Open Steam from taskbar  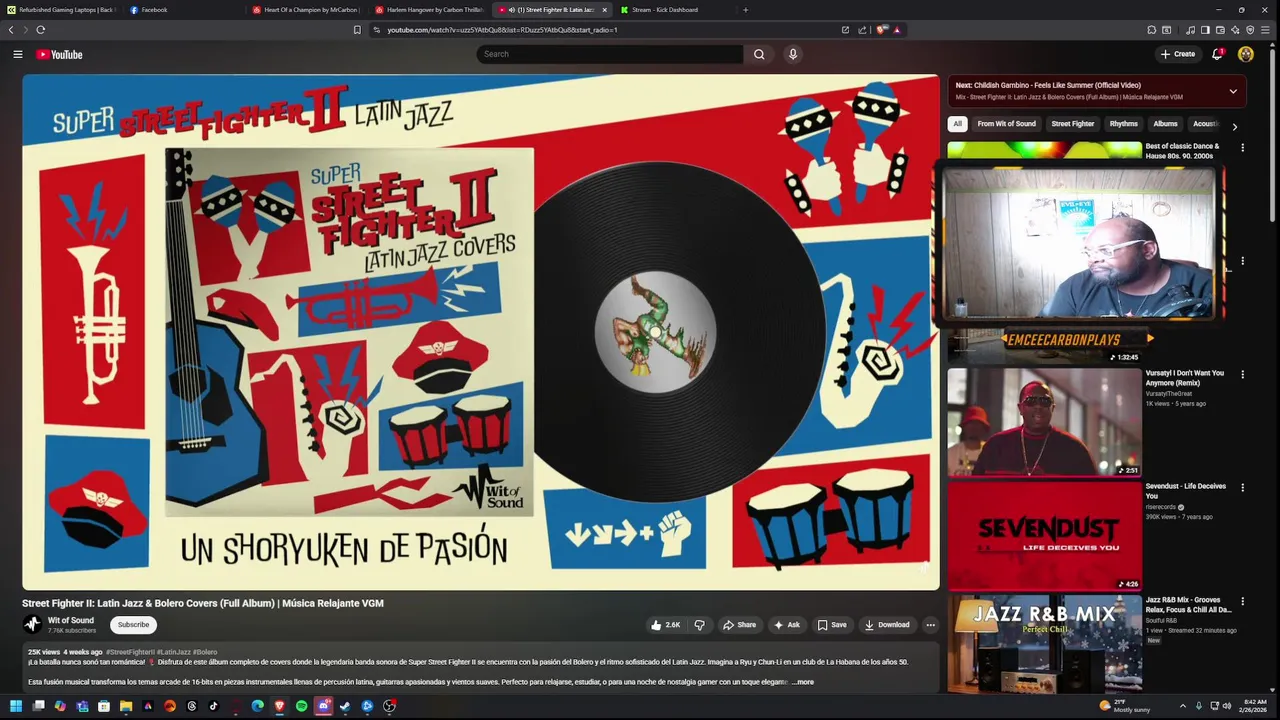[345, 706]
